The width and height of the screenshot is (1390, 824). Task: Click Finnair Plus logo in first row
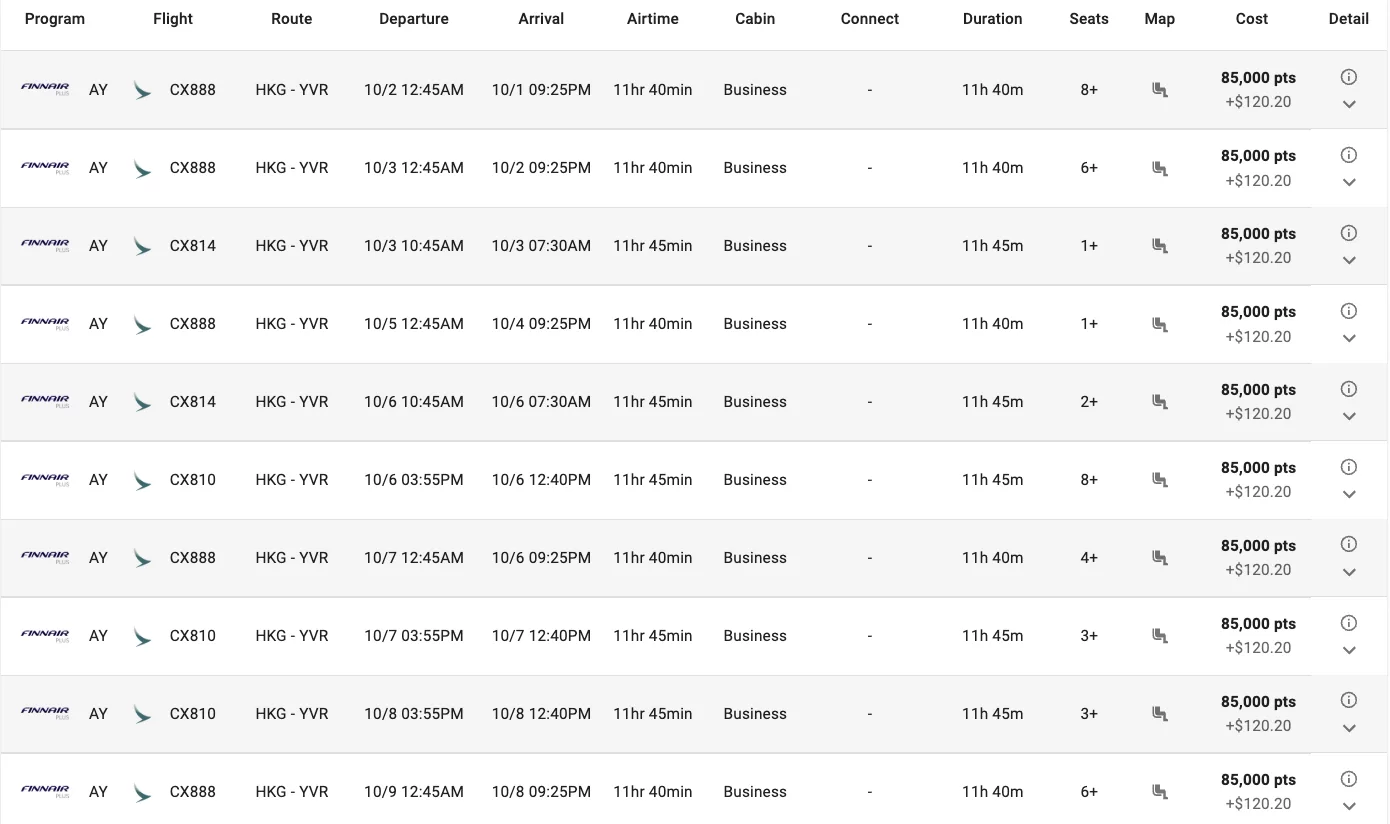pyautogui.click(x=45, y=89)
